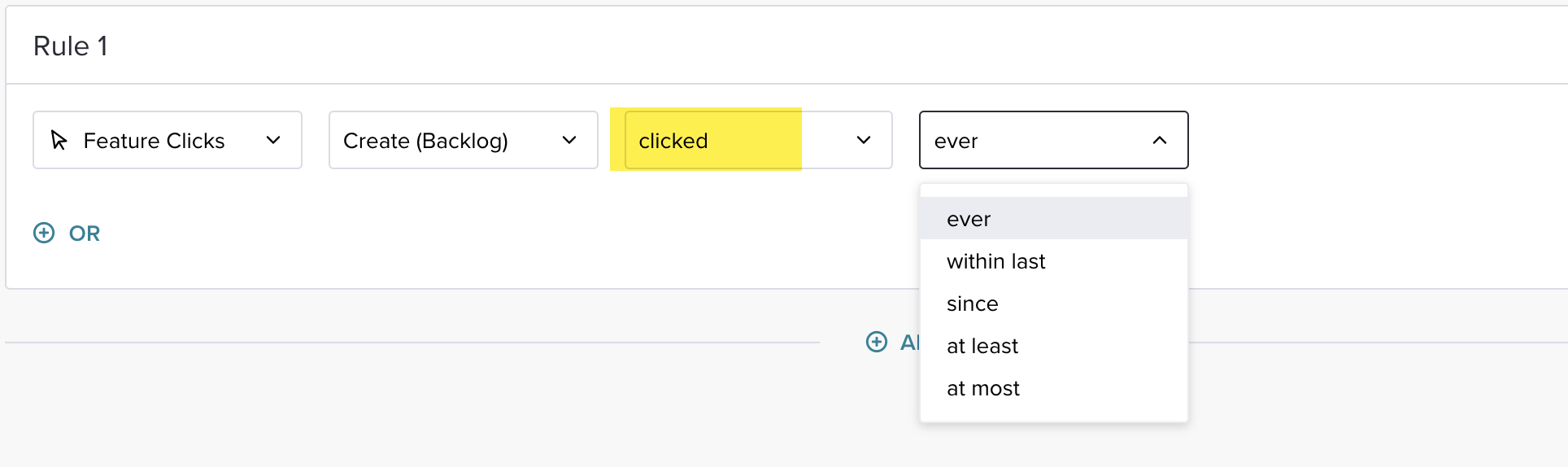The width and height of the screenshot is (1568, 467).
Task: Click the divider line left of AND
Action: click(412, 343)
